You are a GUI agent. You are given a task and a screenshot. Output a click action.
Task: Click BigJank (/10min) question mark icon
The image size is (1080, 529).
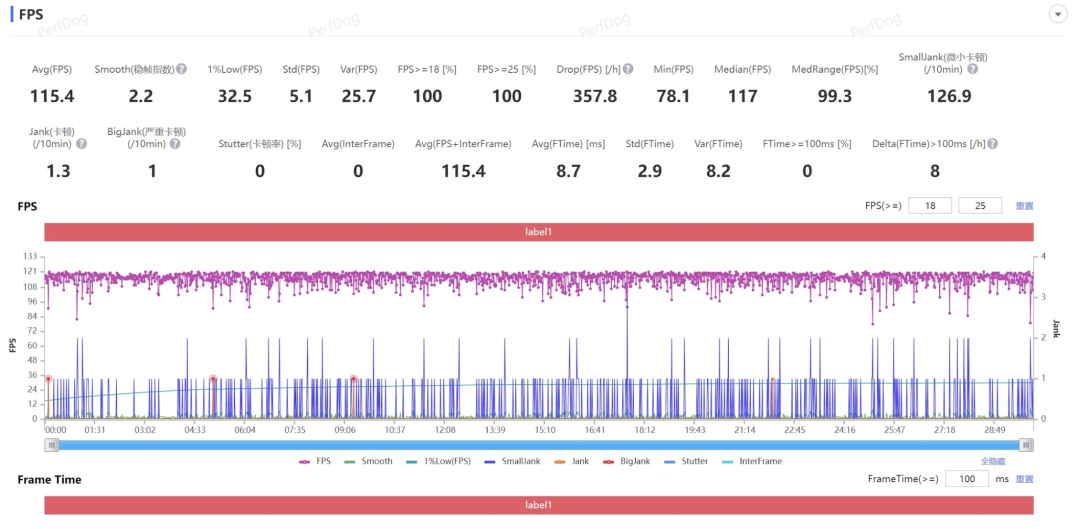[x=175, y=144]
